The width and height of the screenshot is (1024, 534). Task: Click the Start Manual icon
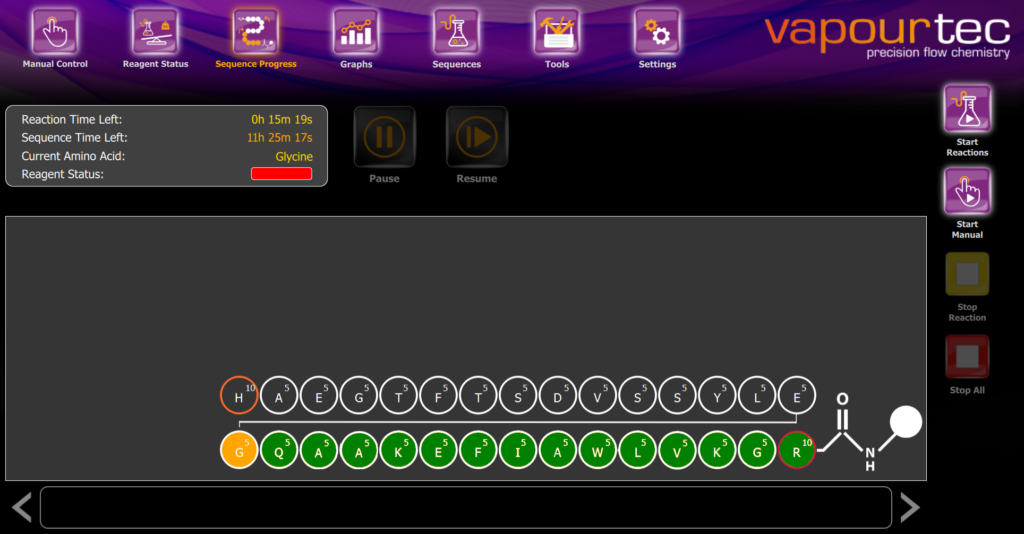point(967,192)
